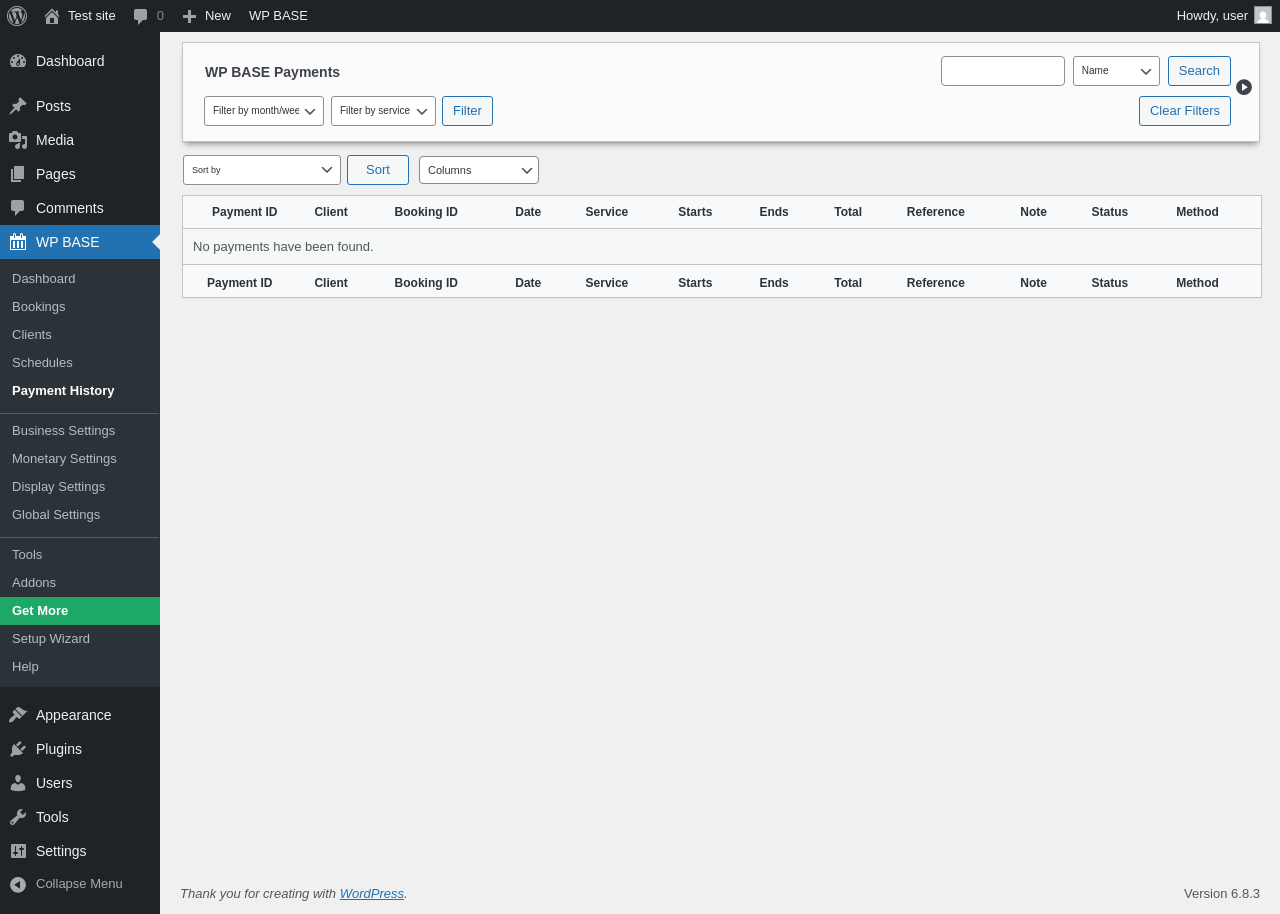Click the Dashboard gauge icon in the sidebar
Screen dimensions: 1280x914
pos(18,61)
